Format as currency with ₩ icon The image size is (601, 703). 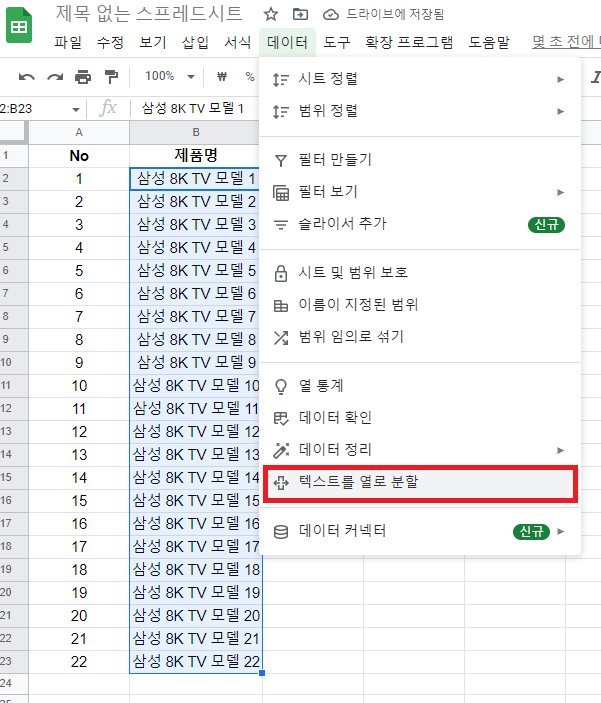point(222,77)
